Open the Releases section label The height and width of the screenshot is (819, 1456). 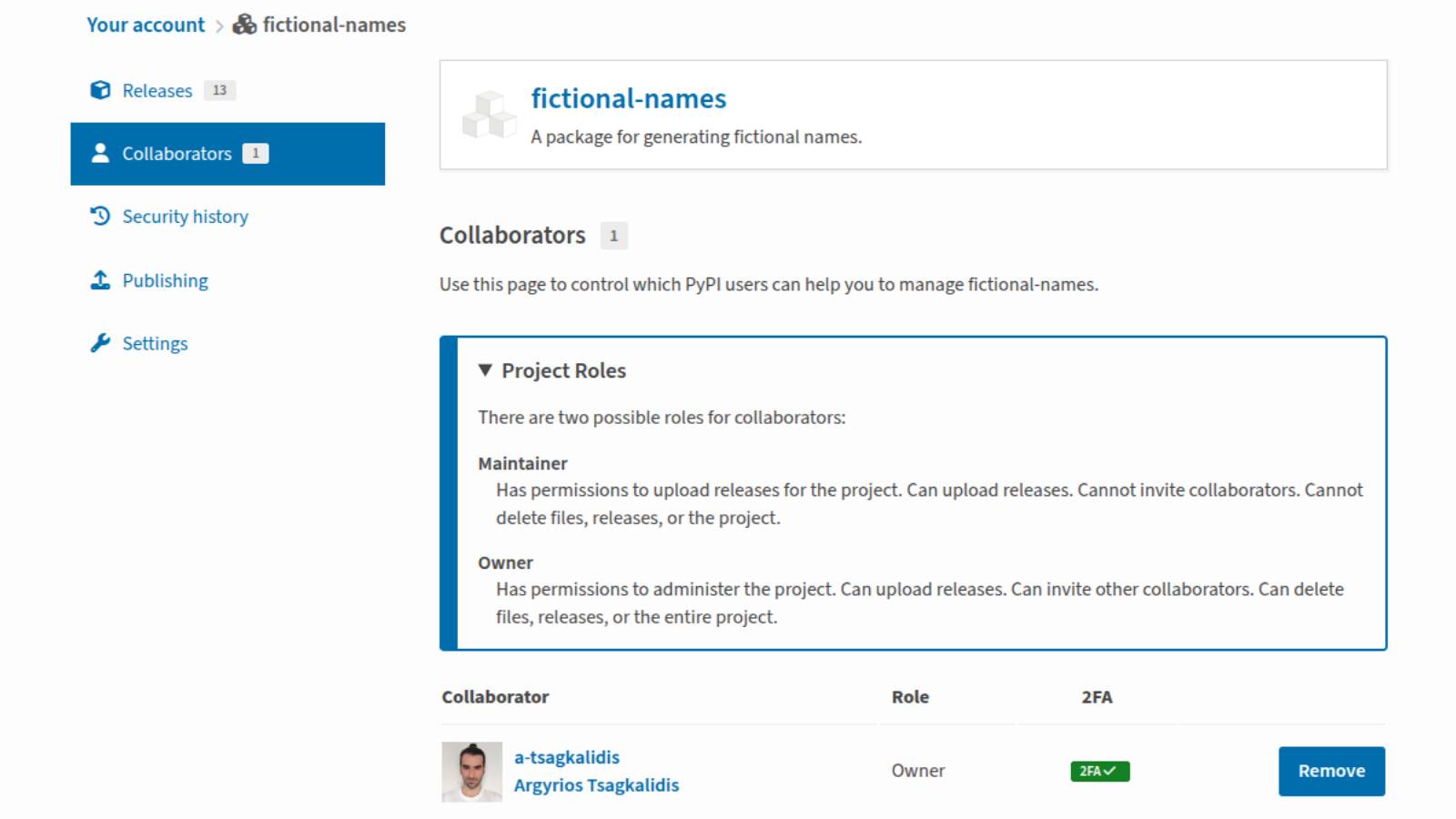click(x=157, y=91)
